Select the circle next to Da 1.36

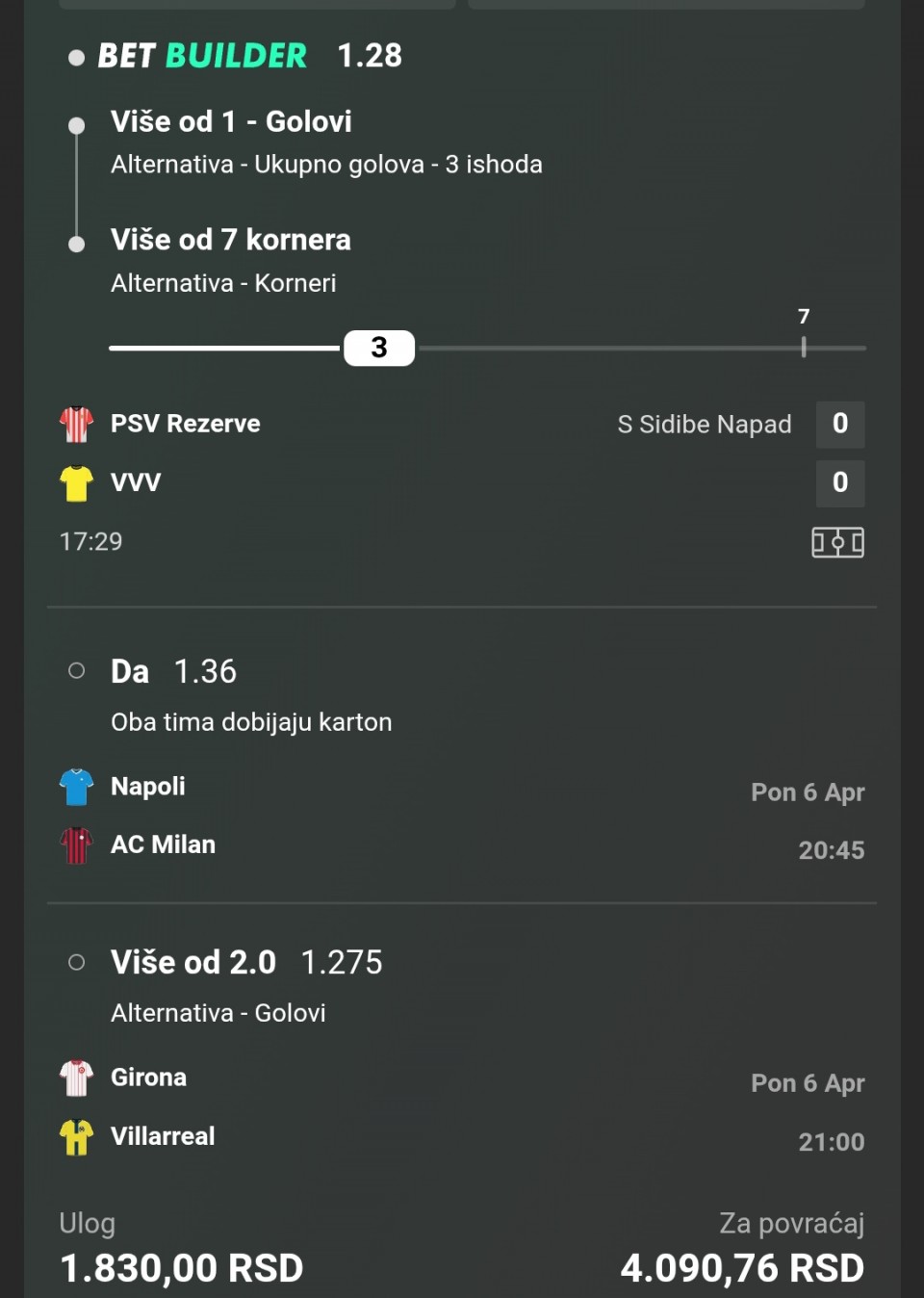tap(76, 671)
